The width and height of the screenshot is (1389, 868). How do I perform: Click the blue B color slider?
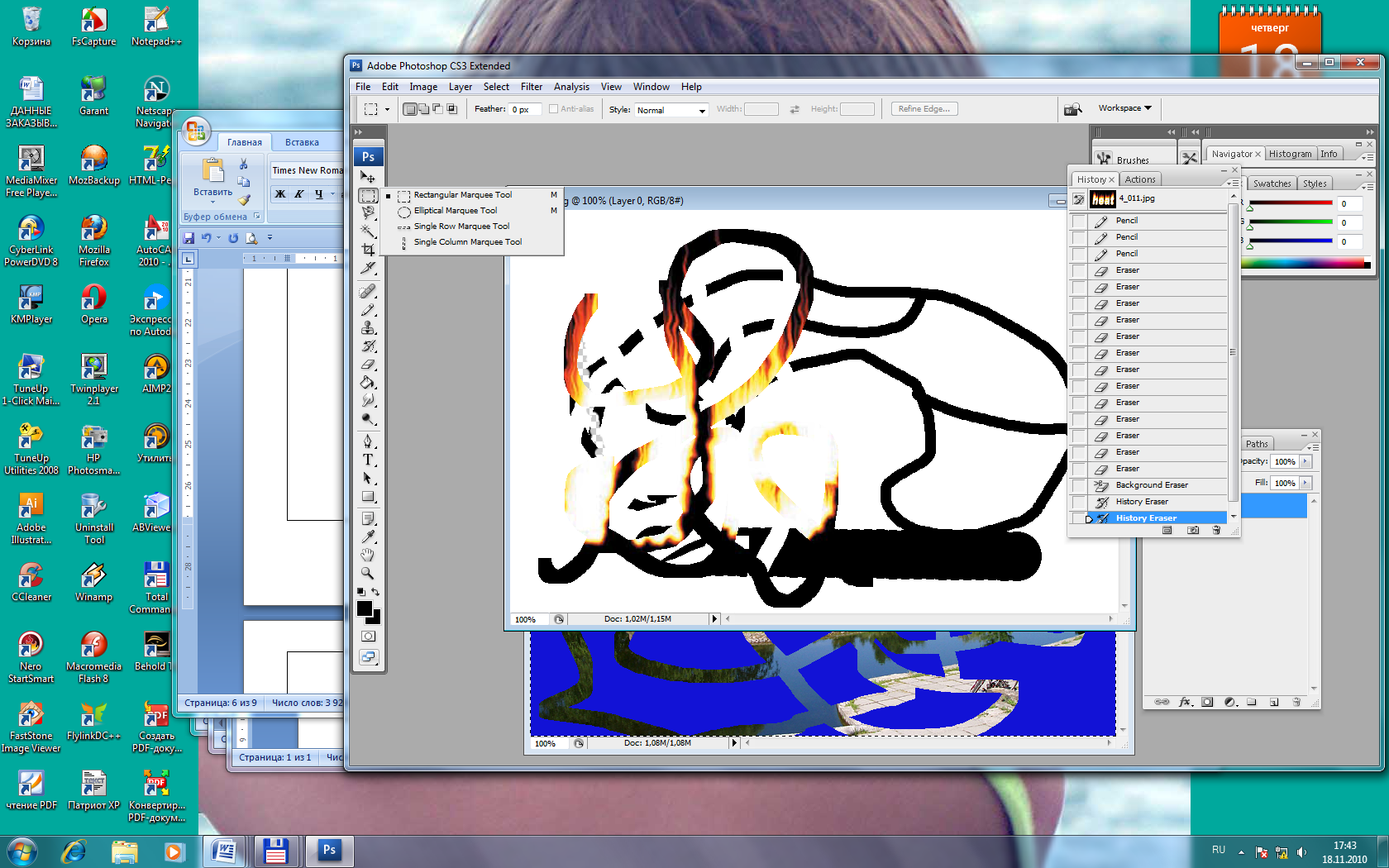point(1291,241)
